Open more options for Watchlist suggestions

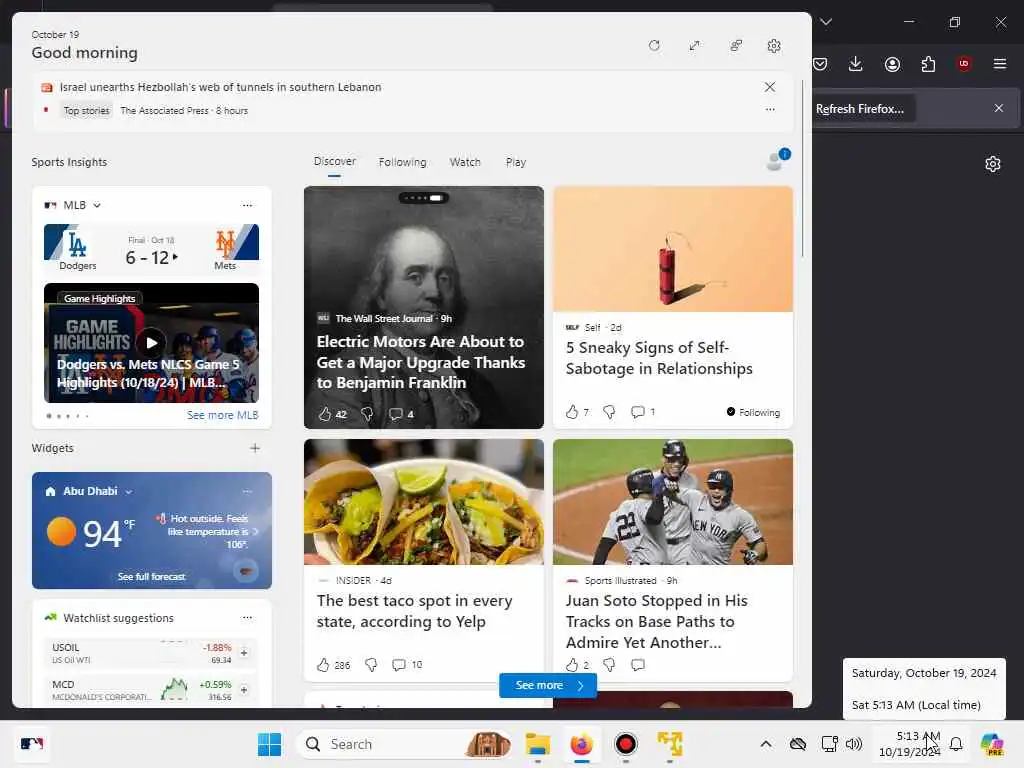[247, 617]
